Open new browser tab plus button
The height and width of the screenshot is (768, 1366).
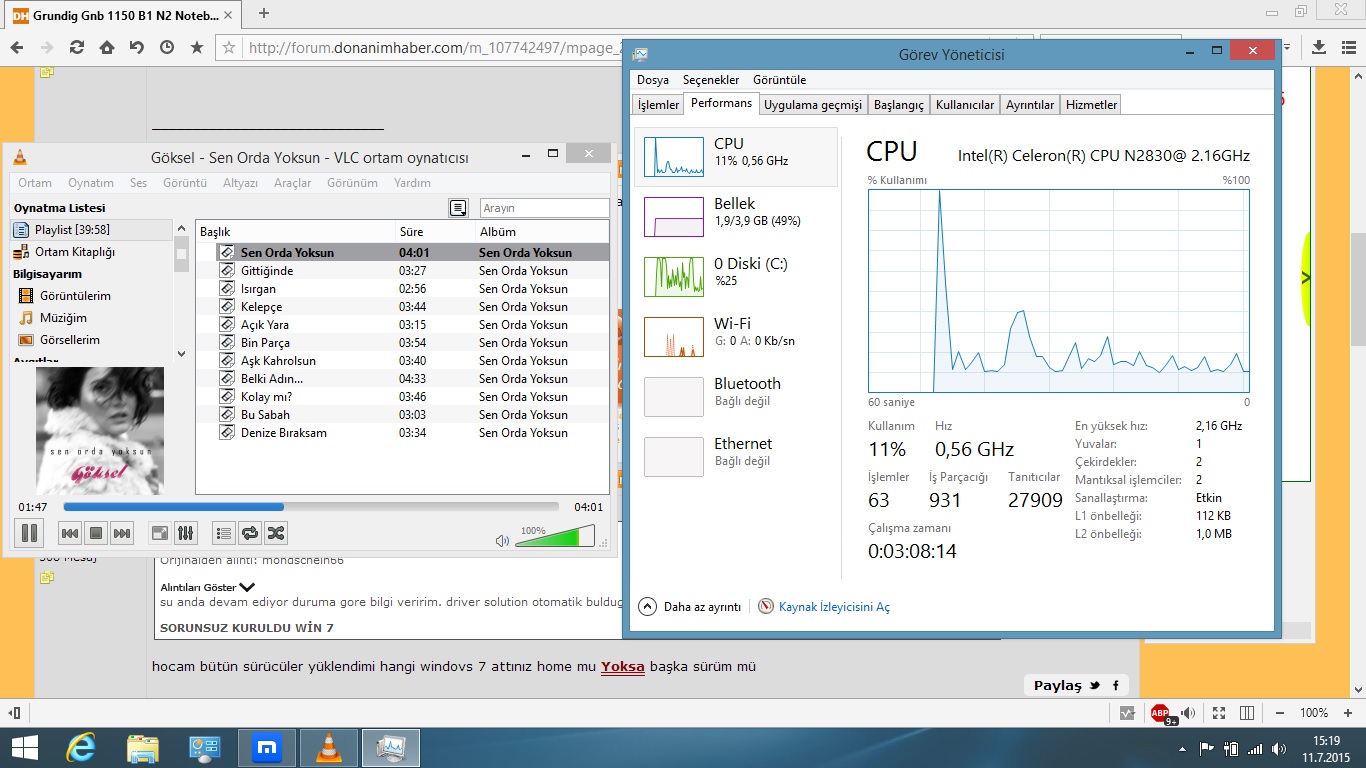tap(264, 13)
